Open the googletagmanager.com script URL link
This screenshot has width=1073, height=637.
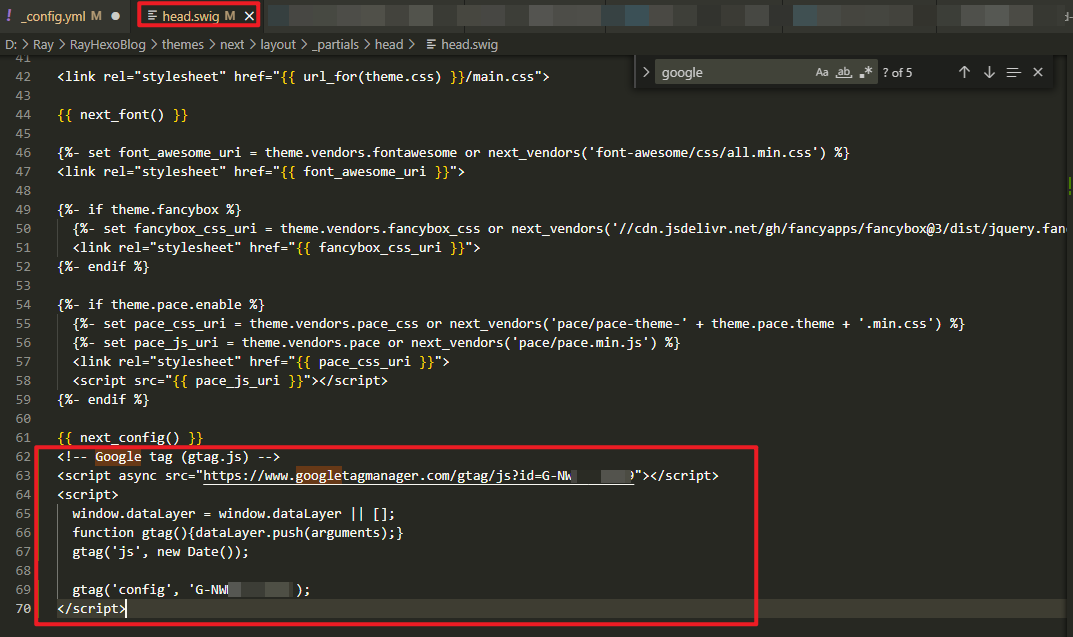[x=418, y=476]
